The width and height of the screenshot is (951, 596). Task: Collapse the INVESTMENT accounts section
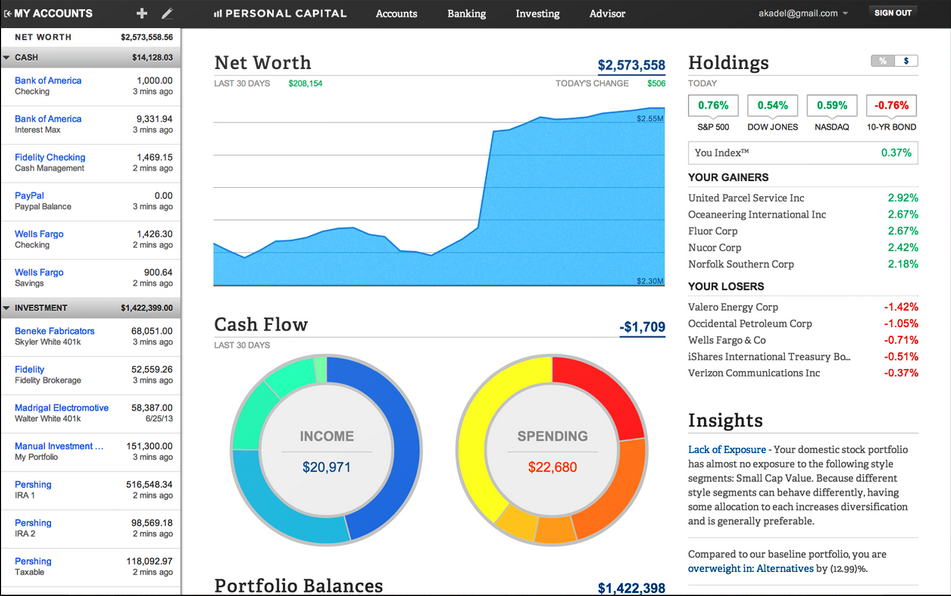point(7,308)
